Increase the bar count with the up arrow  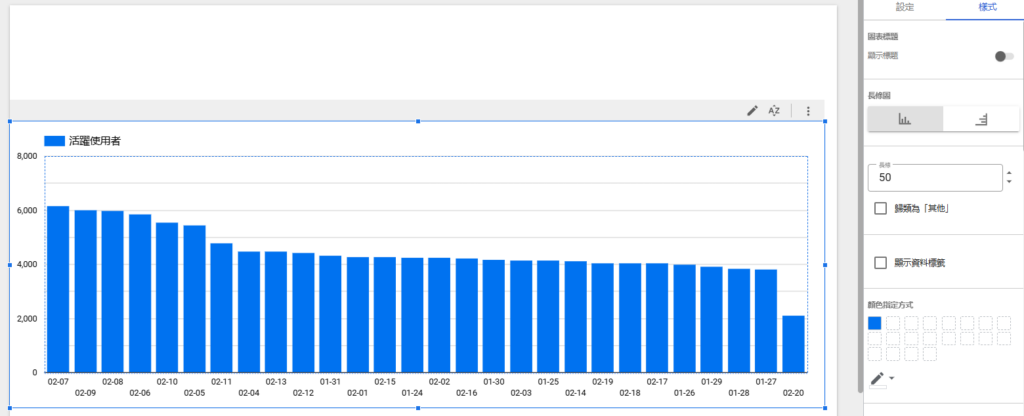tap(1009, 172)
